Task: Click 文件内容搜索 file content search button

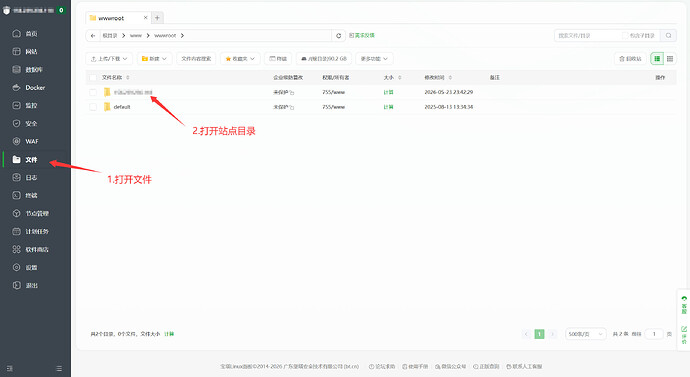Action: (x=196, y=59)
